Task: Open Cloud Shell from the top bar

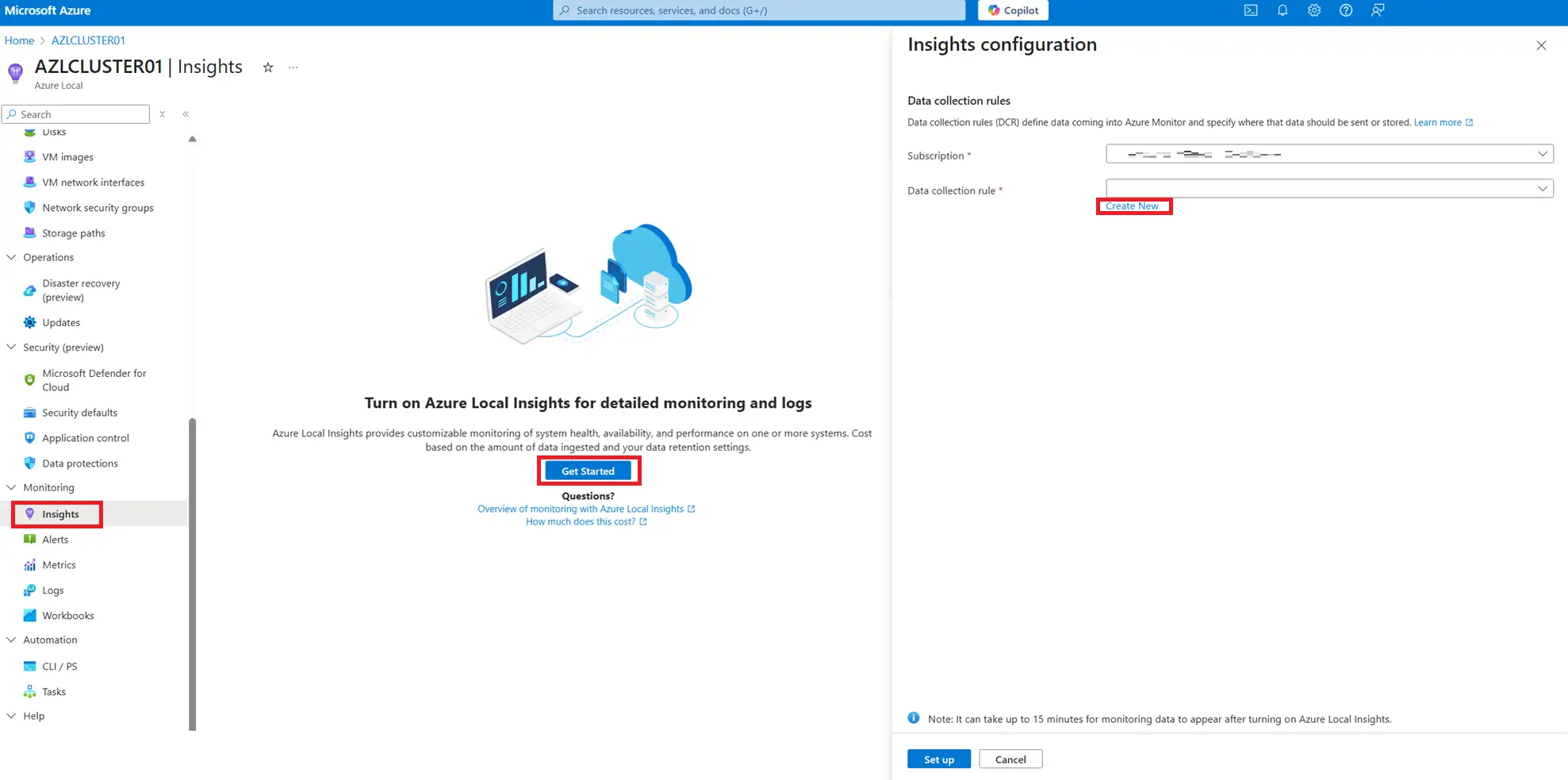Action: click(1250, 10)
